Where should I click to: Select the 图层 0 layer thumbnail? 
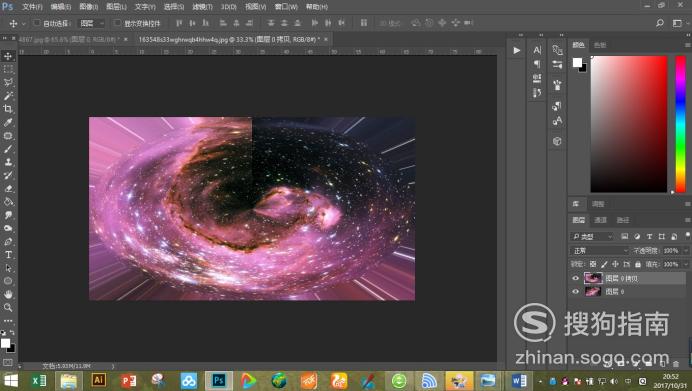click(593, 291)
